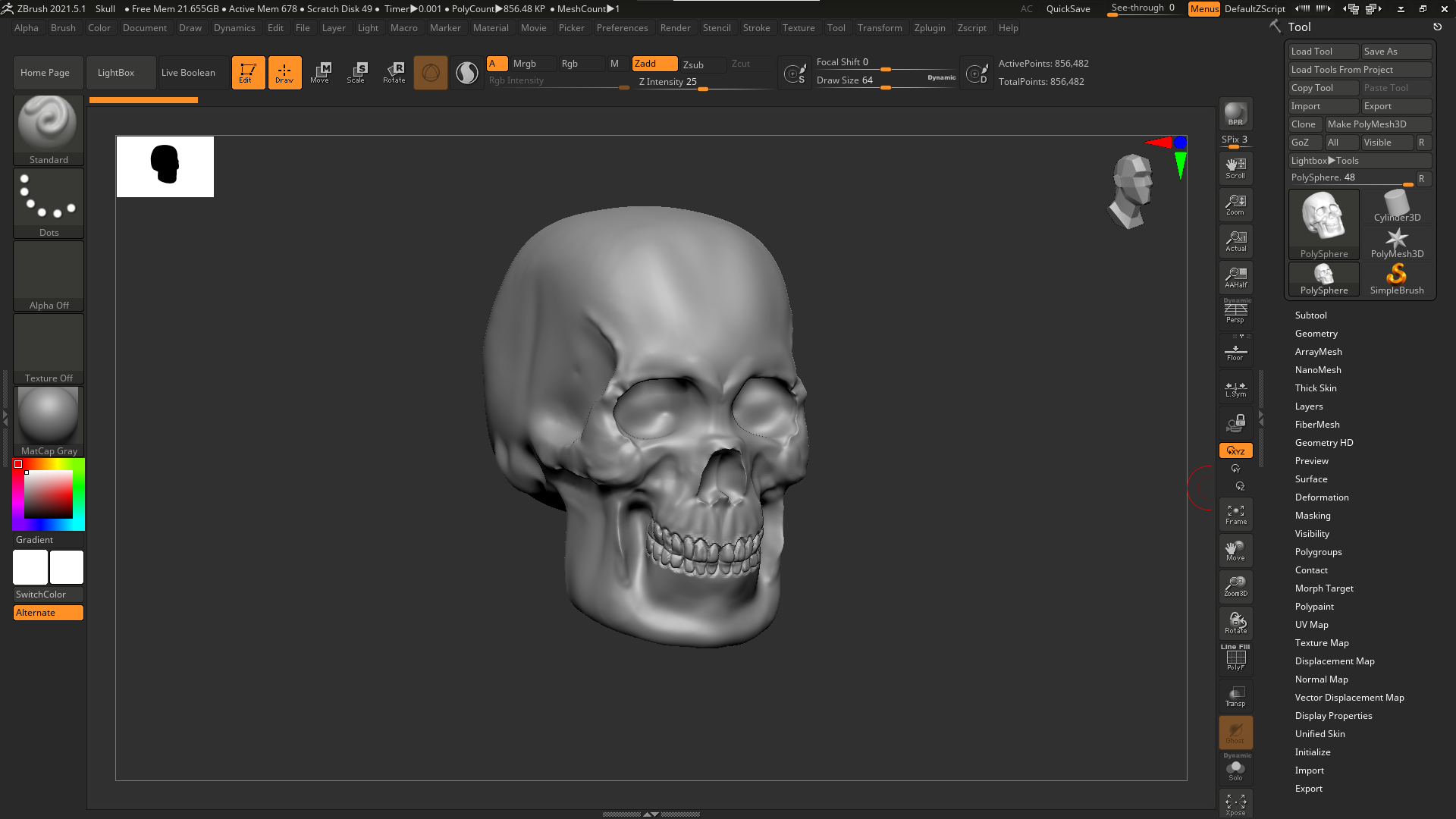Select the Cylinder3D tool thumbnail
This screenshot has height=819, width=1456.
tap(1397, 206)
